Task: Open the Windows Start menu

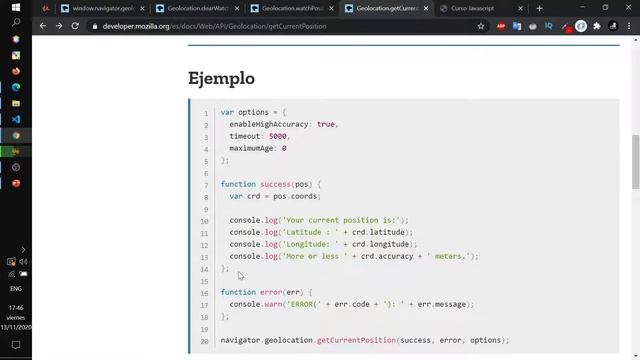Action: 16,7
